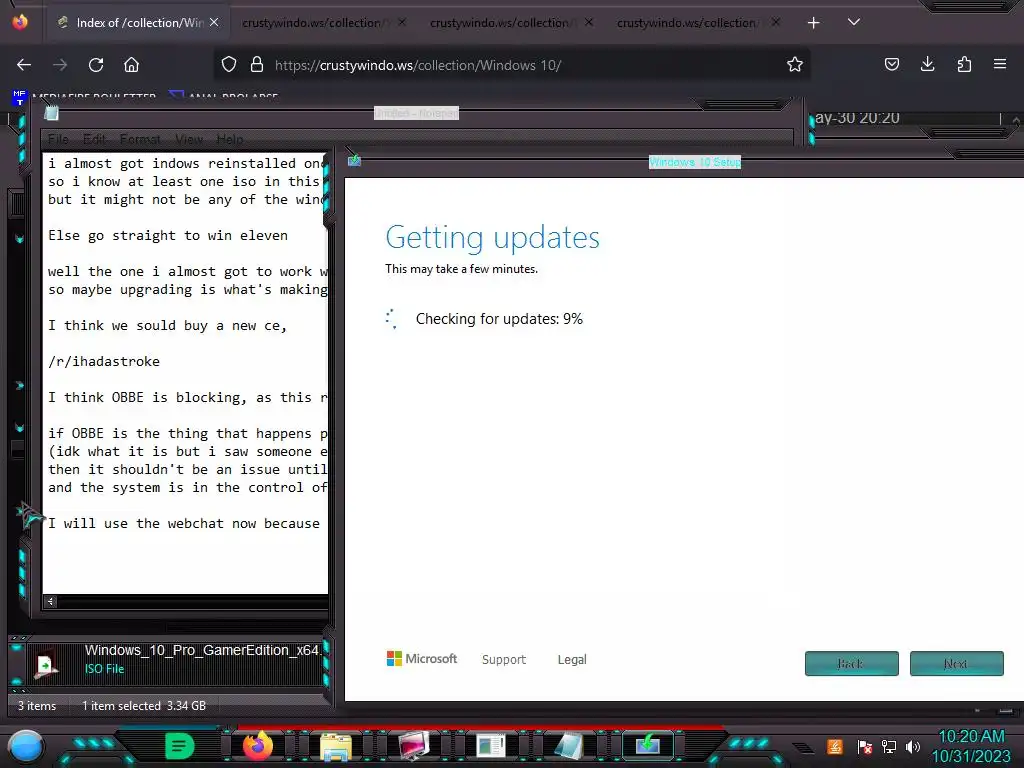The width and height of the screenshot is (1024, 768).
Task: Open the Firefox hamburger application menu
Action: click(999, 65)
